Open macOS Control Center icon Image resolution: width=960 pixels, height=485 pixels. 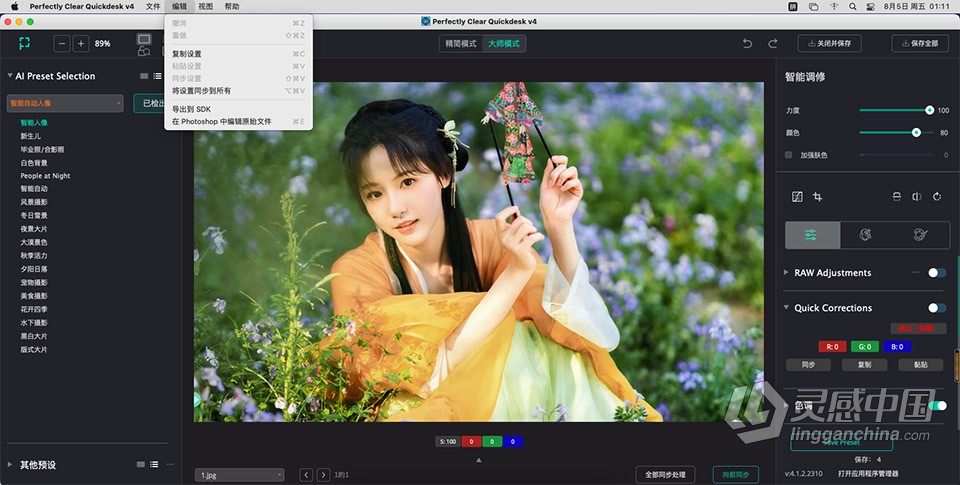click(871, 6)
